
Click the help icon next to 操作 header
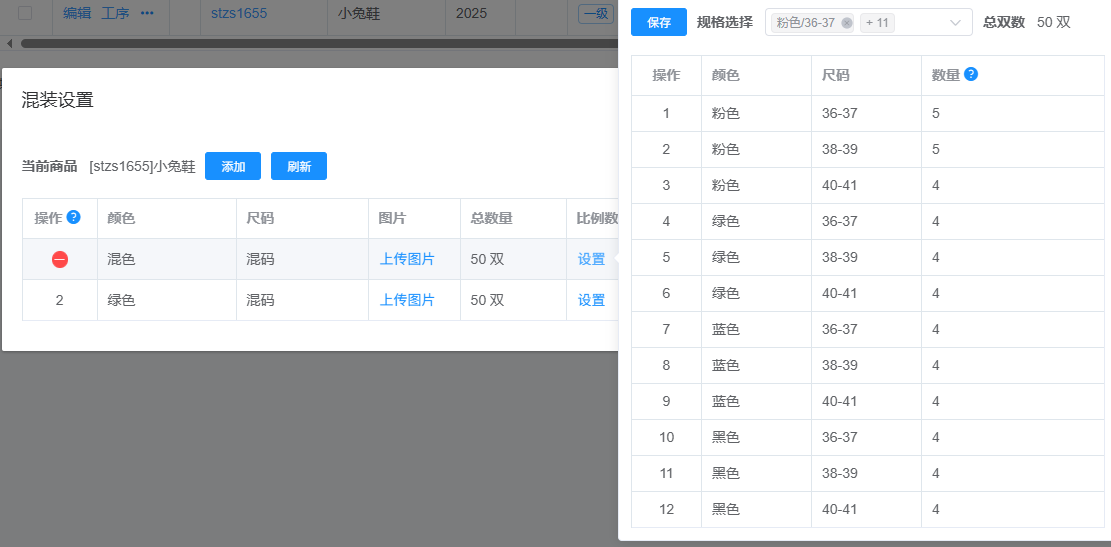pyautogui.click(x=73, y=217)
